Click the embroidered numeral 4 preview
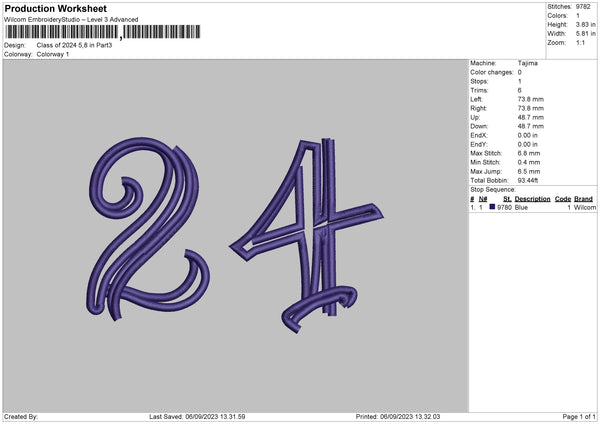The height and width of the screenshot is (424, 600). (306, 235)
